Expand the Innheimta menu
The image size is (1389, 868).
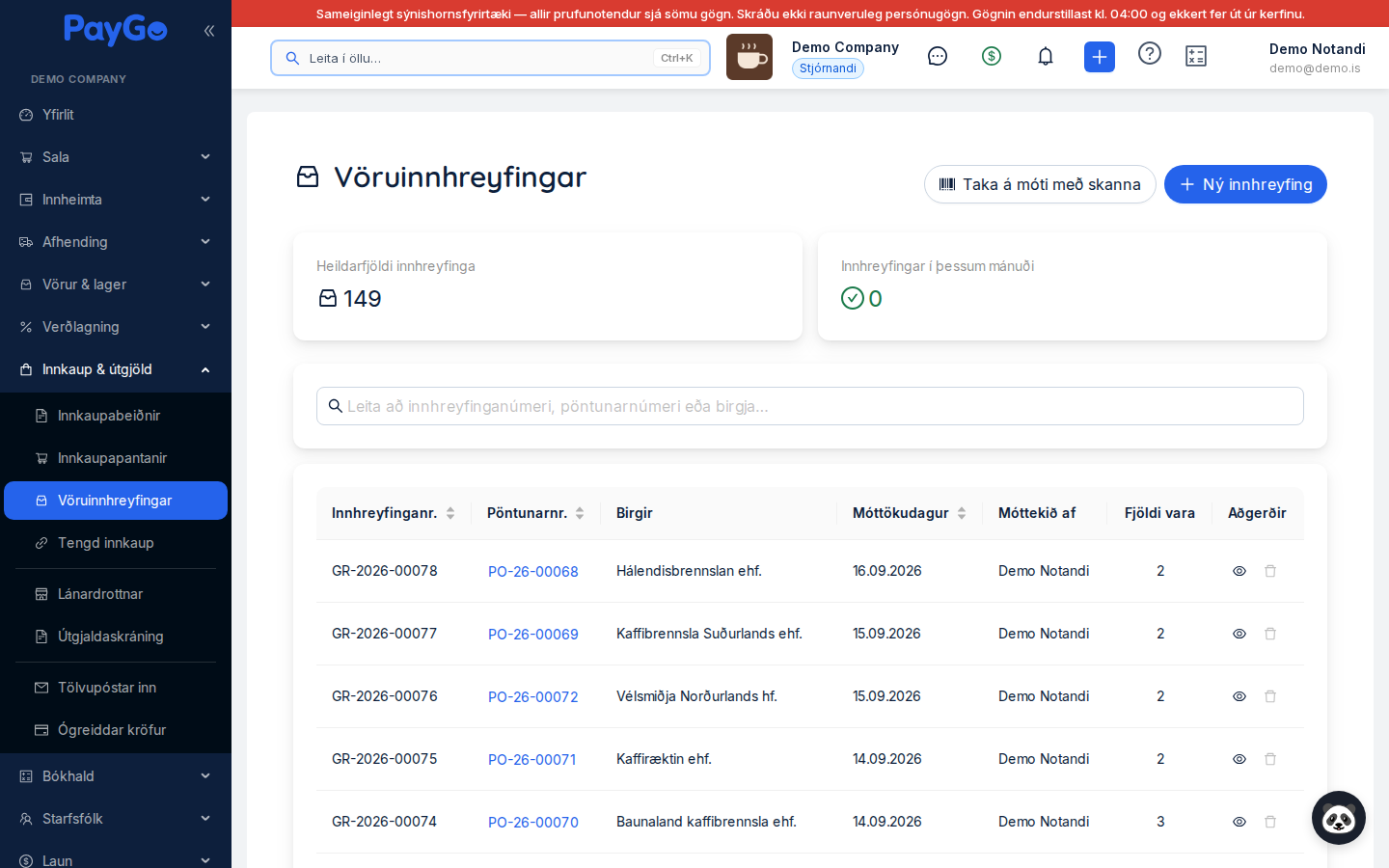coord(116,200)
